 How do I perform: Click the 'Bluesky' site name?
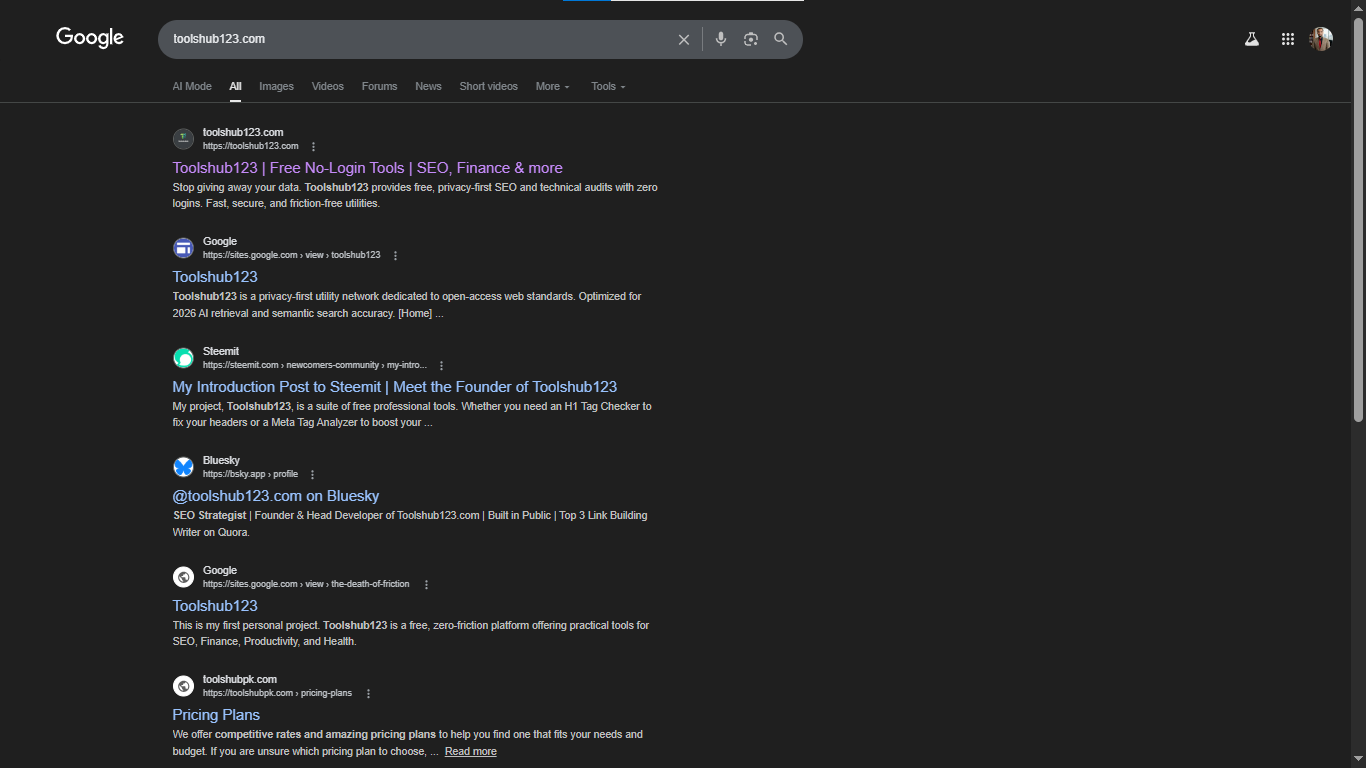[221, 460]
